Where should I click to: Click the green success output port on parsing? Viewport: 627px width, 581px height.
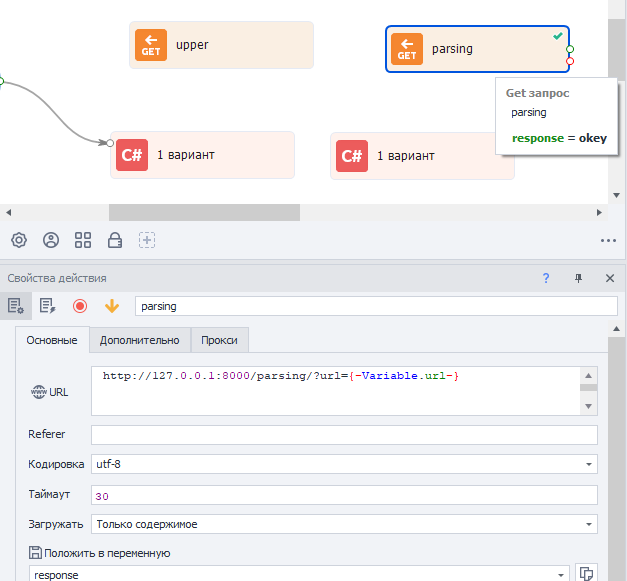point(570,49)
